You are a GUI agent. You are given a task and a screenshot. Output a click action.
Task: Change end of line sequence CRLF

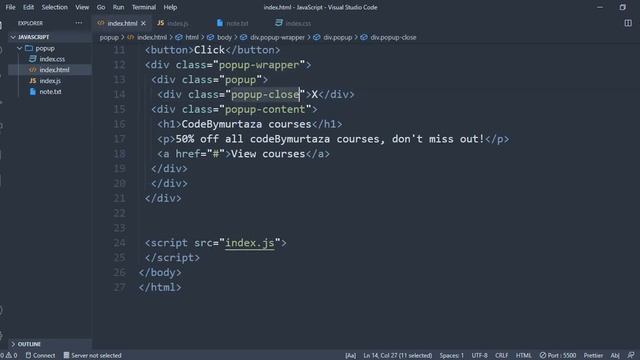(502, 356)
